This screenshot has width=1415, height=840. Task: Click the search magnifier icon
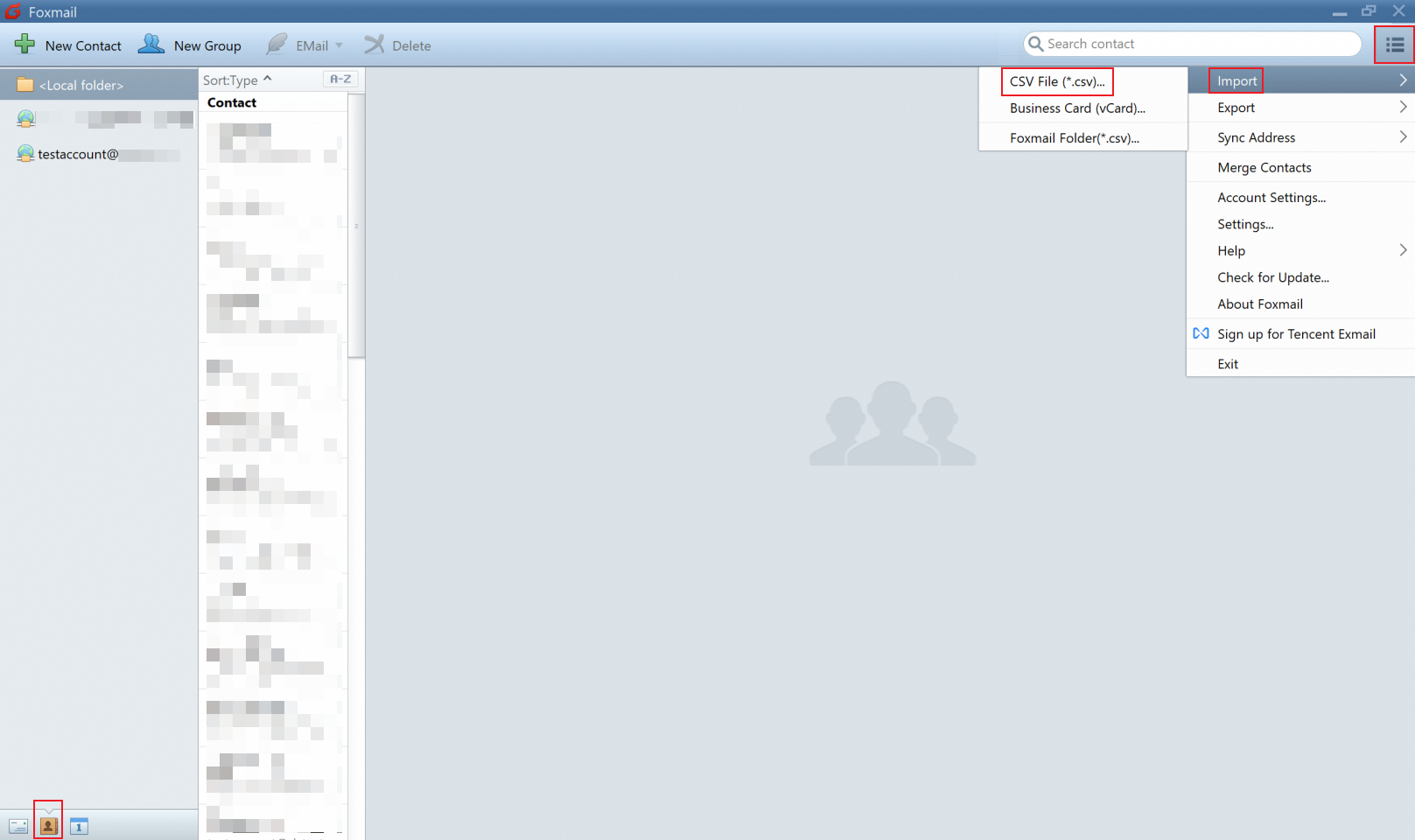pos(1035,43)
